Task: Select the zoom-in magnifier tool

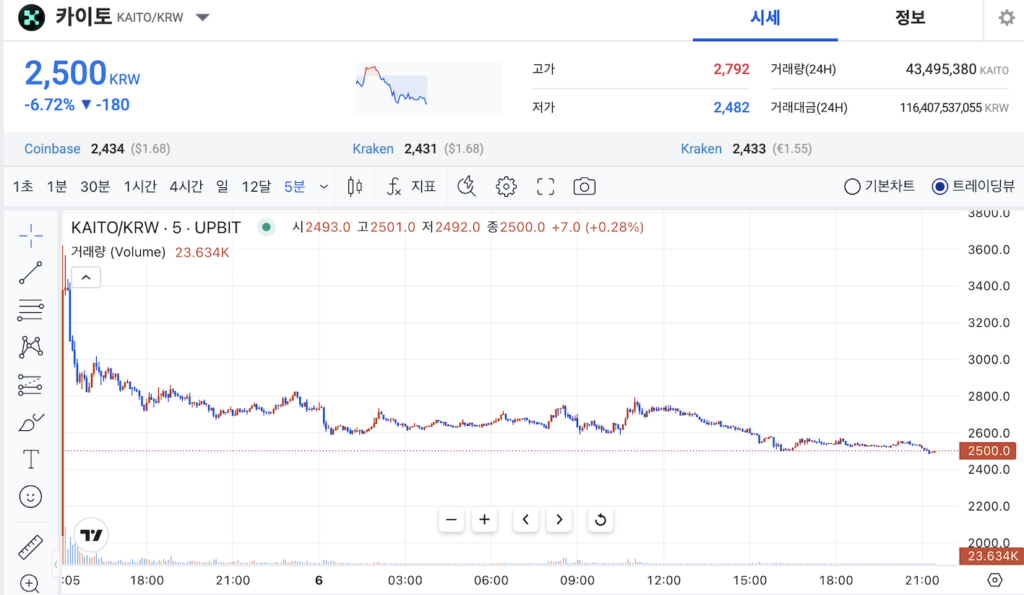Action: (x=30, y=583)
